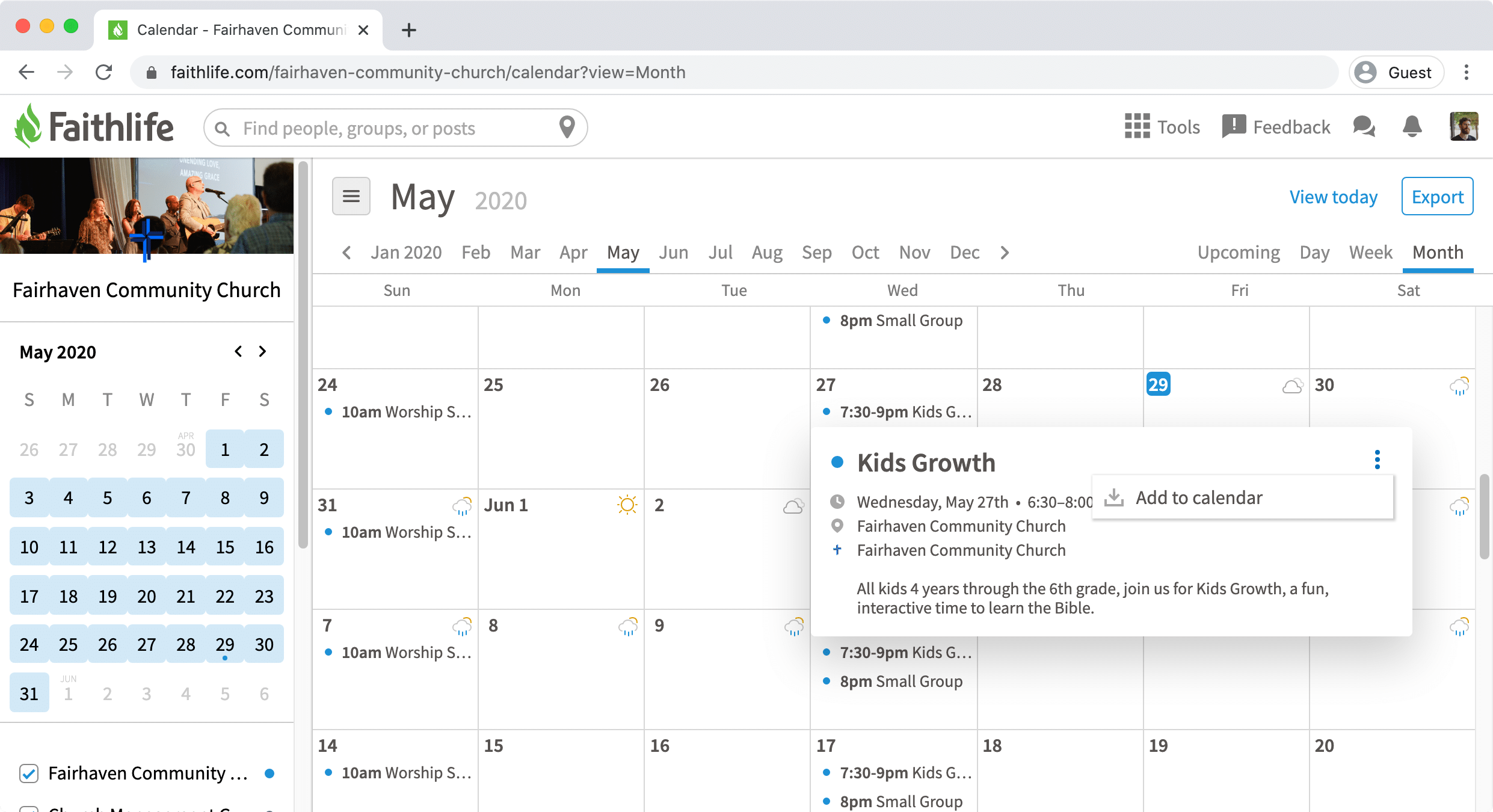Open June 17 8pm Small Group event
1493x812 pixels.
pos(893,802)
